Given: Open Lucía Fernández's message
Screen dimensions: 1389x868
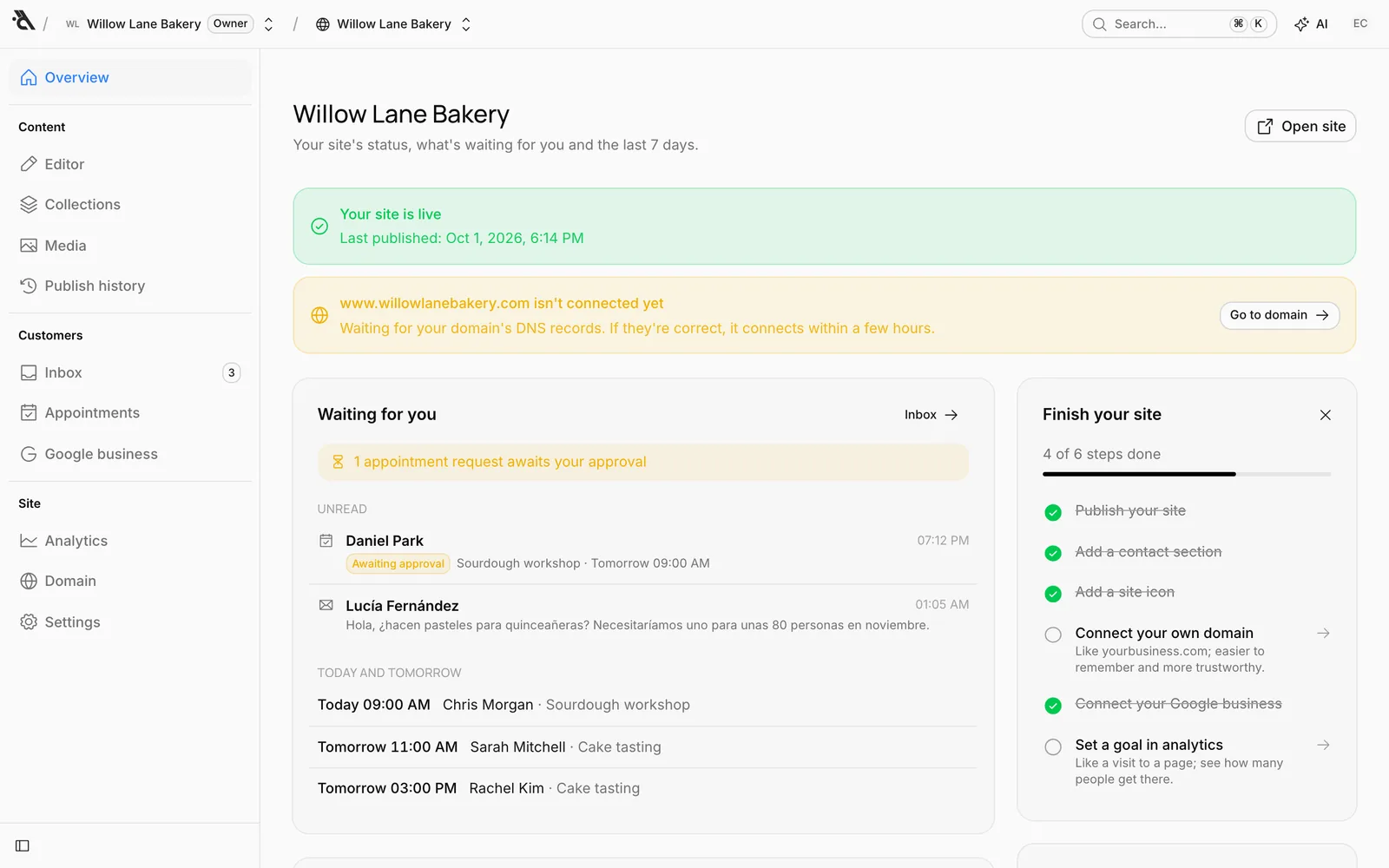Looking at the screenshot, I should tap(642, 615).
